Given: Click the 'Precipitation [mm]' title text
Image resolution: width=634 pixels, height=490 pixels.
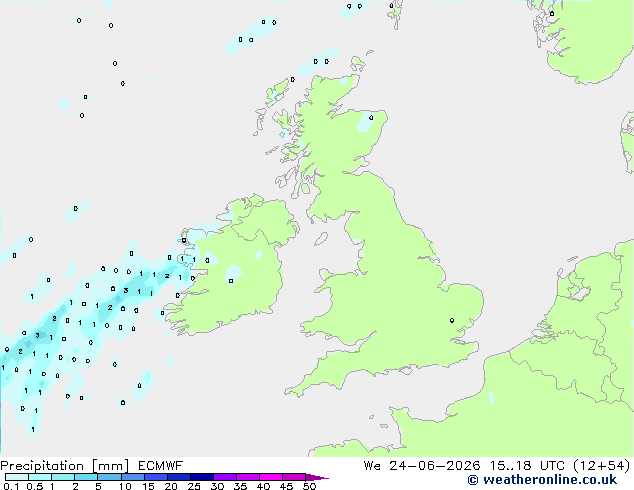Looking at the screenshot, I should [65, 466].
